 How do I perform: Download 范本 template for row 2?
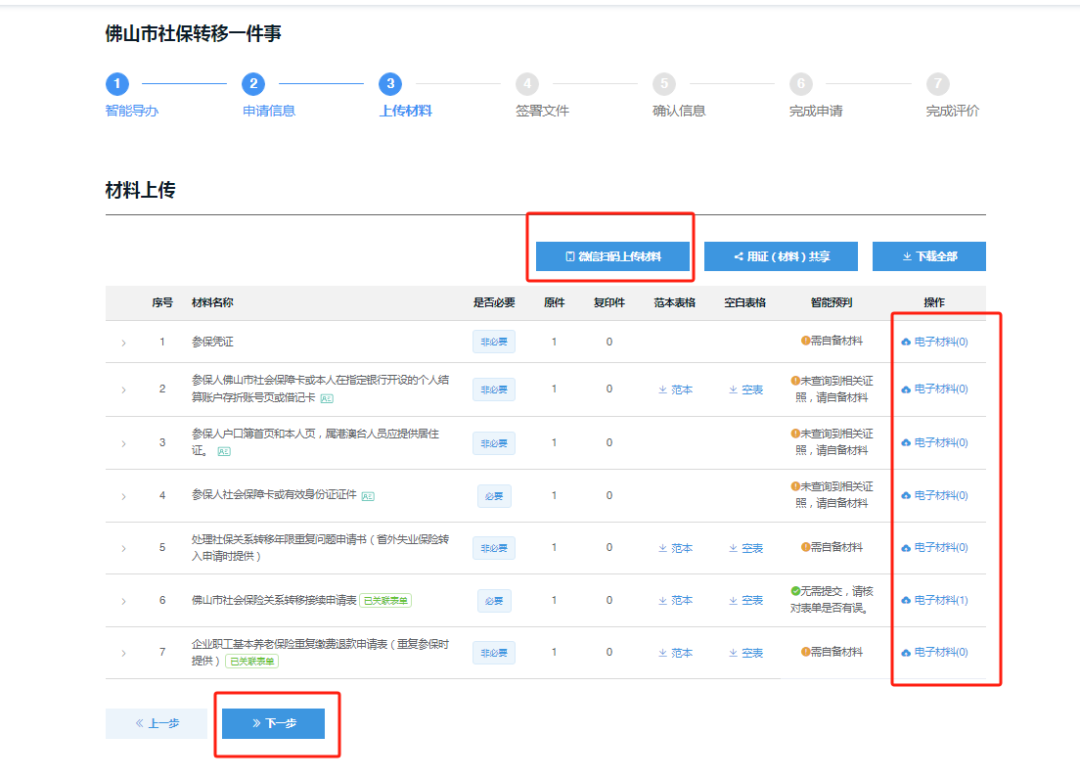(x=675, y=390)
